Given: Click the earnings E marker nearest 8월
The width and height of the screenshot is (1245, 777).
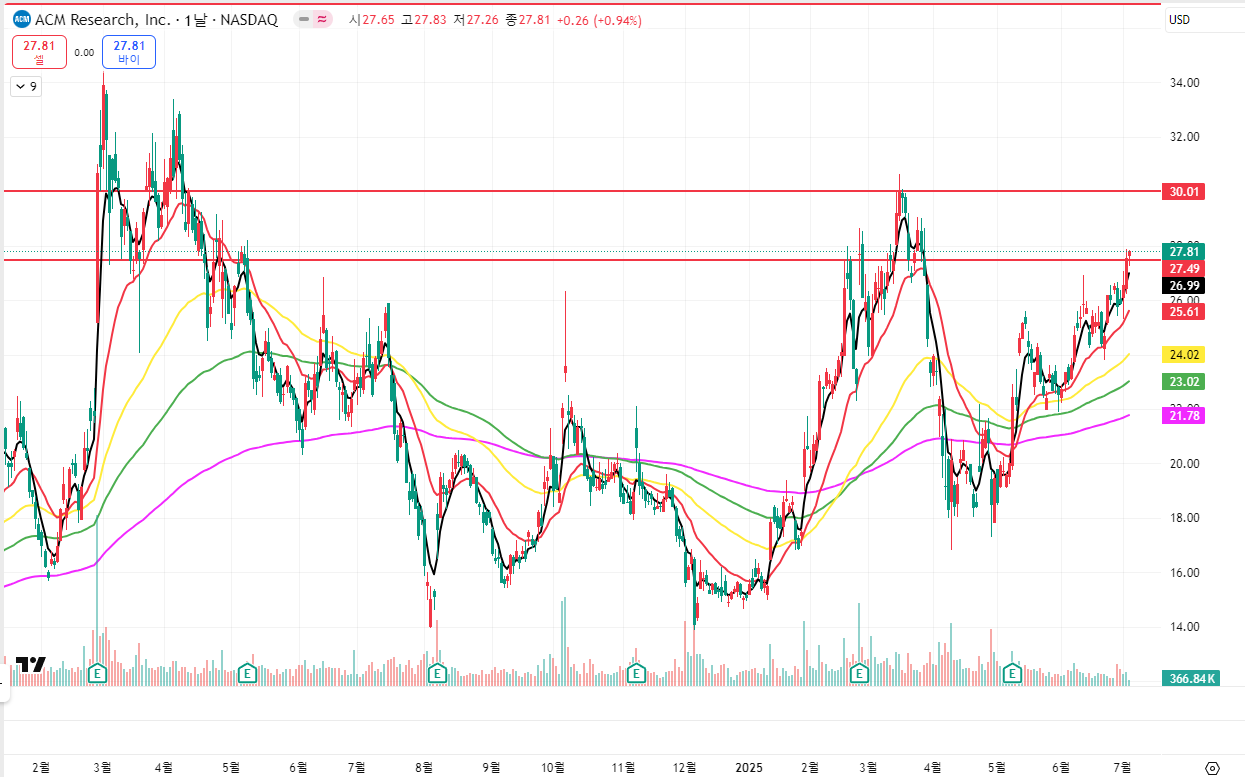Looking at the screenshot, I should (x=436, y=674).
